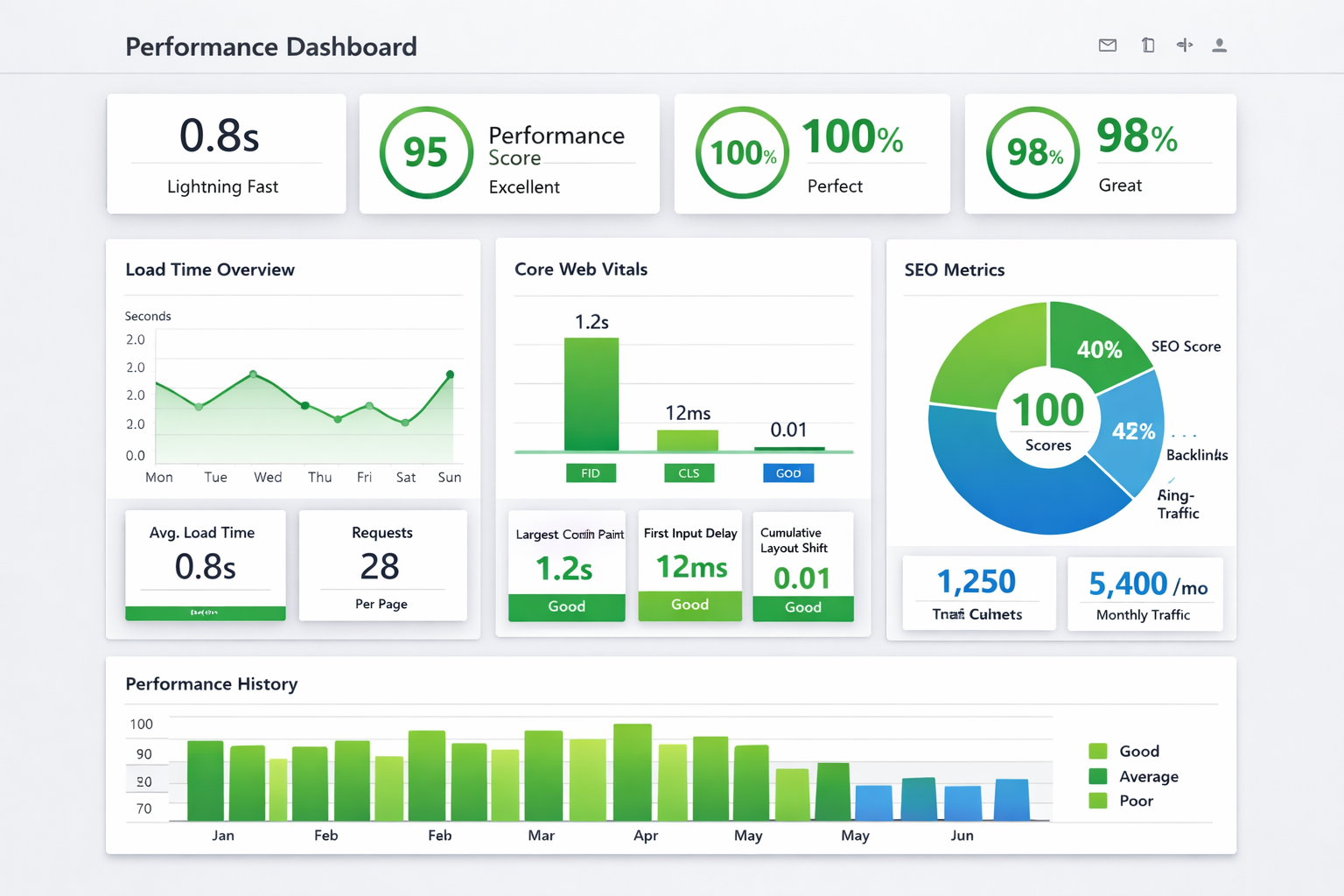Click Good badge under Largest Contentful Paint
The height and width of the screenshot is (896, 1344).
click(567, 607)
